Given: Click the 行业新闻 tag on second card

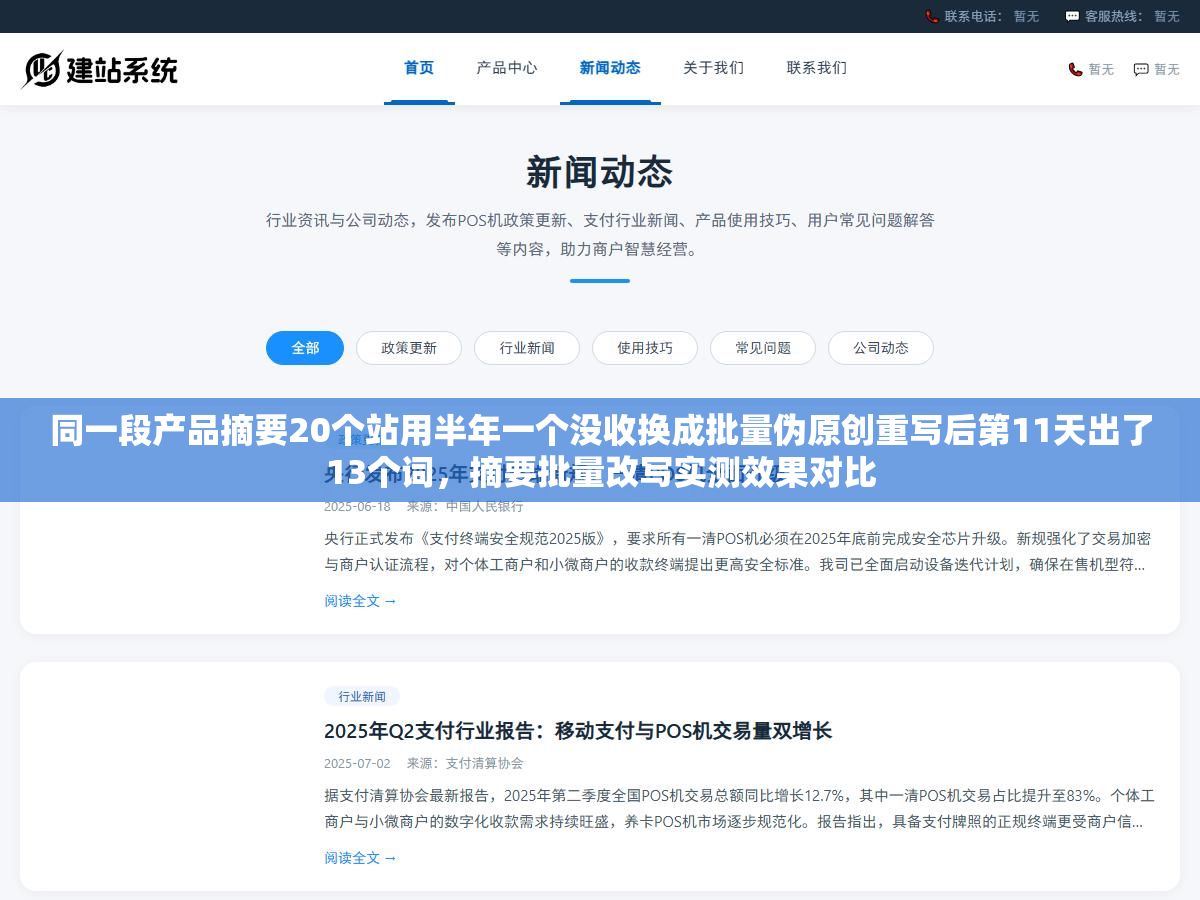Looking at the screenshot, I should [362, 696].
